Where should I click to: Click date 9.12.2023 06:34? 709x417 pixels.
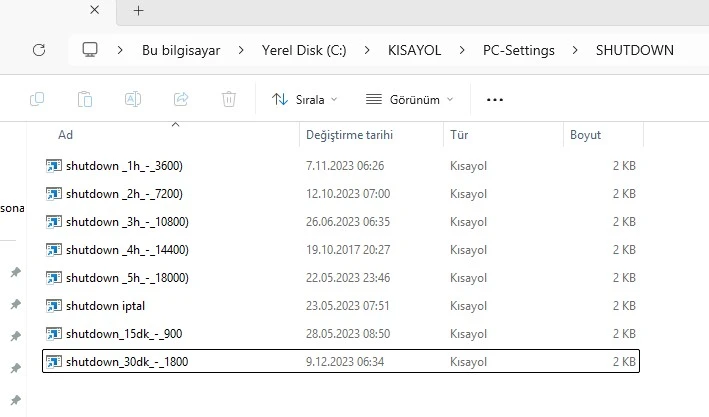pos(345,362)
